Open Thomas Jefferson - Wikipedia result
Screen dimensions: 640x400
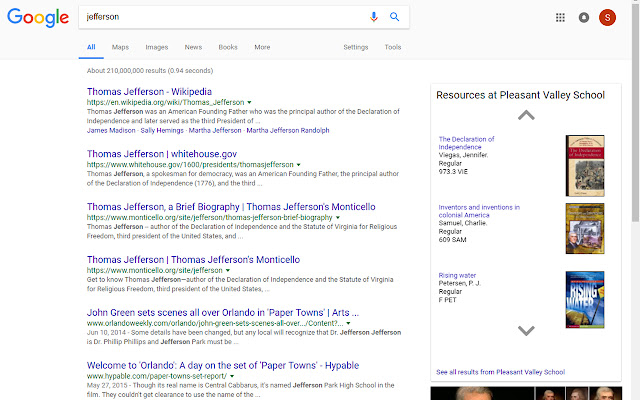tap(149, 92)
